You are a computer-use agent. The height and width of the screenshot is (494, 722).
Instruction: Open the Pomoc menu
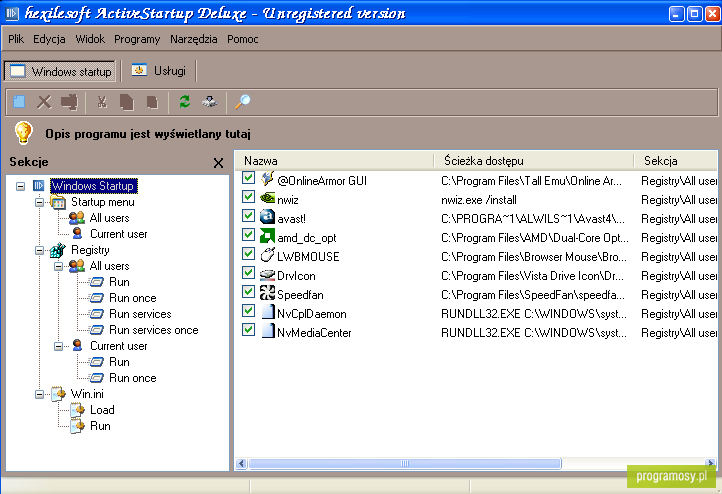[243, 39]
